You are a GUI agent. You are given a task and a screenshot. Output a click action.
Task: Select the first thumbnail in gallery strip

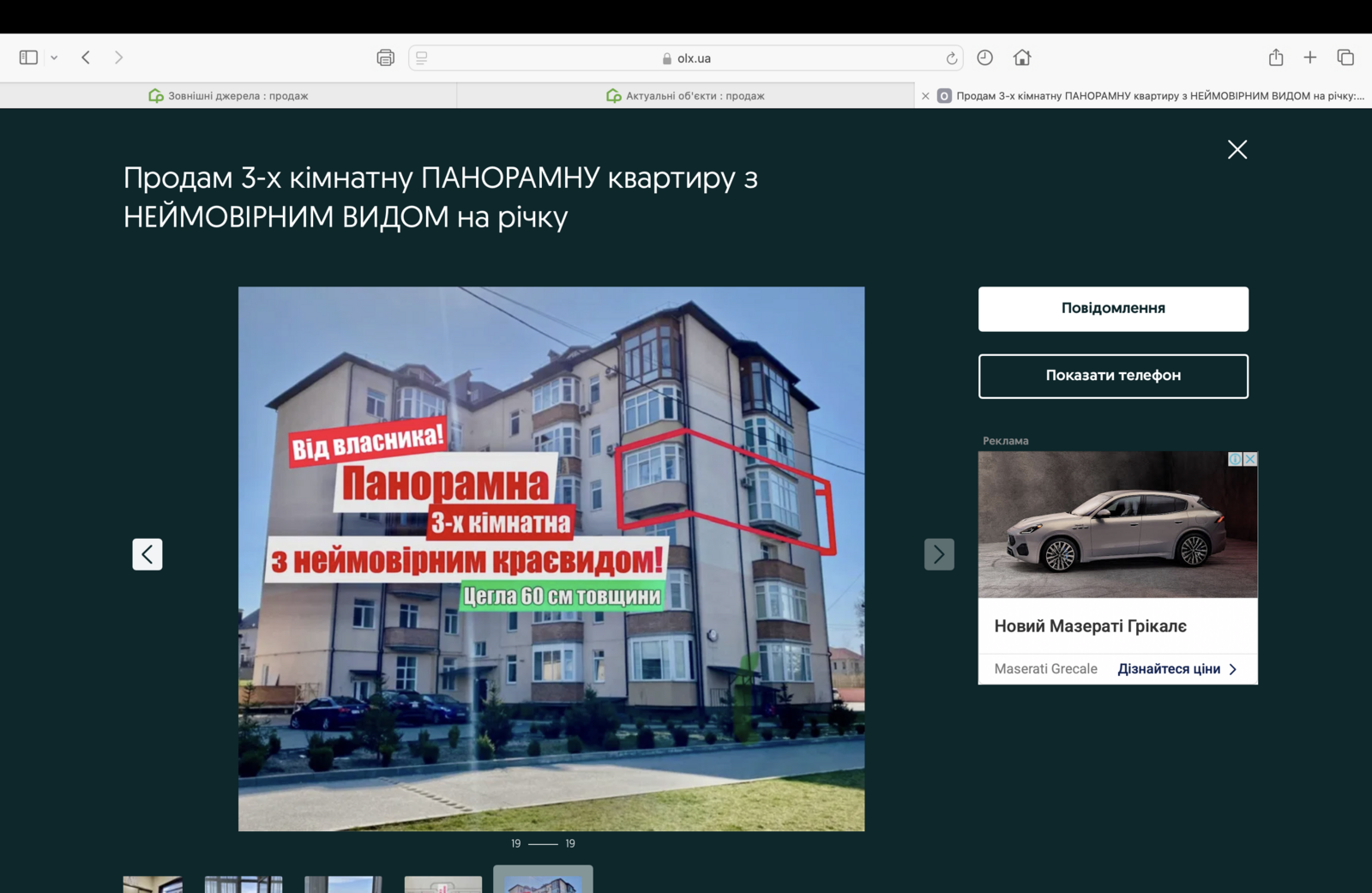[x=153, y=884]
